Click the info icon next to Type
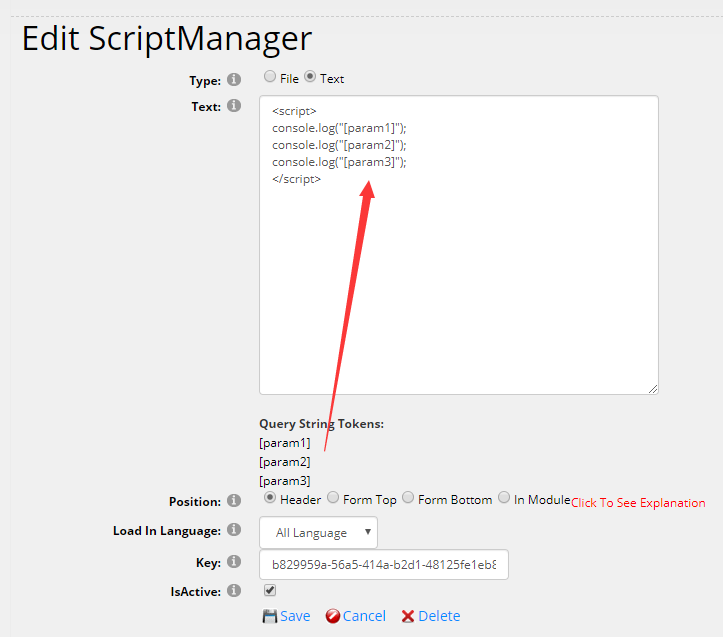The width and height of the screenshot is (723, 637). (x=234, y=80)
